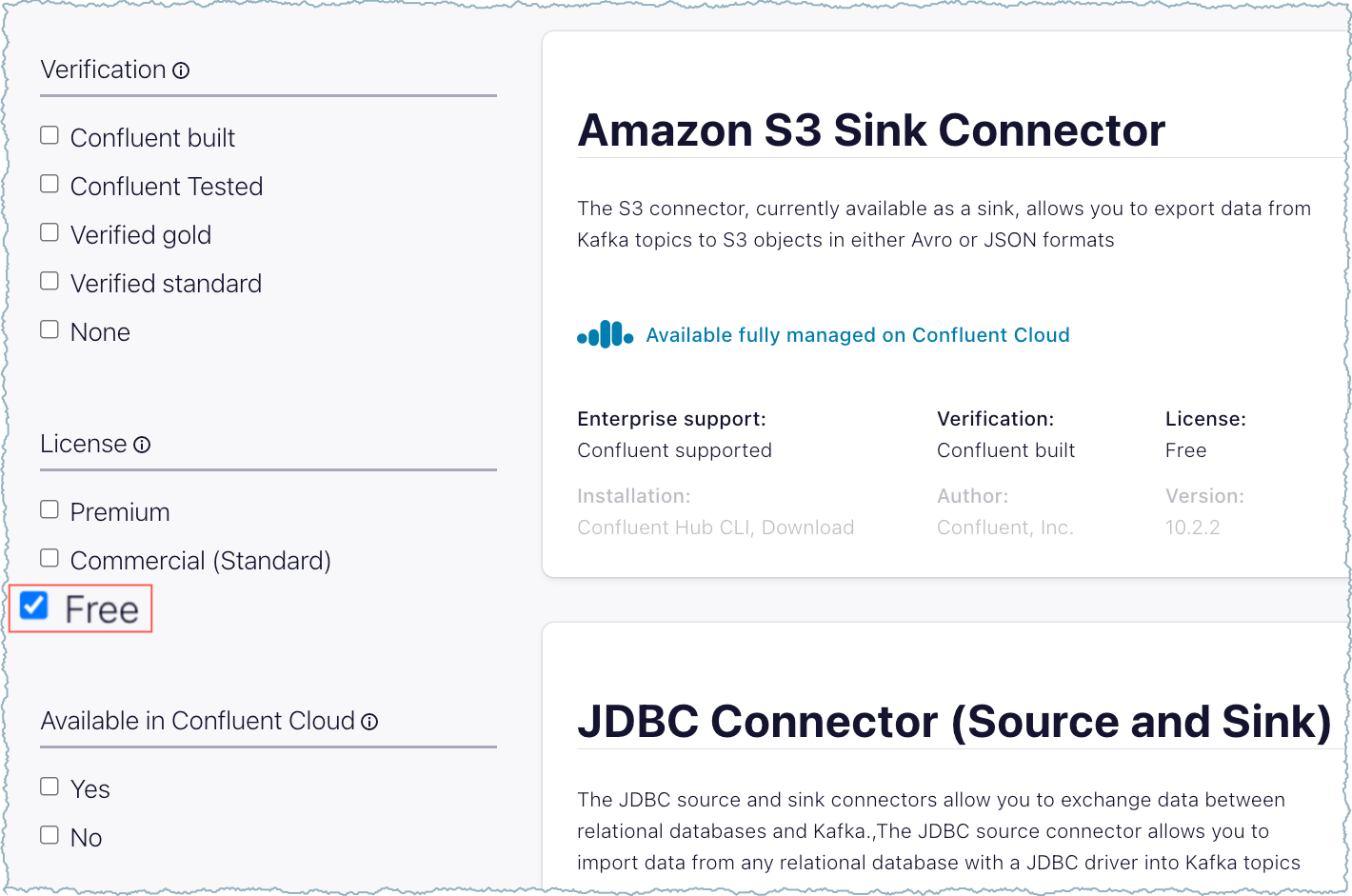
Task: Click the Available in Confluent Cloud info icon
Action: [369, 722]
